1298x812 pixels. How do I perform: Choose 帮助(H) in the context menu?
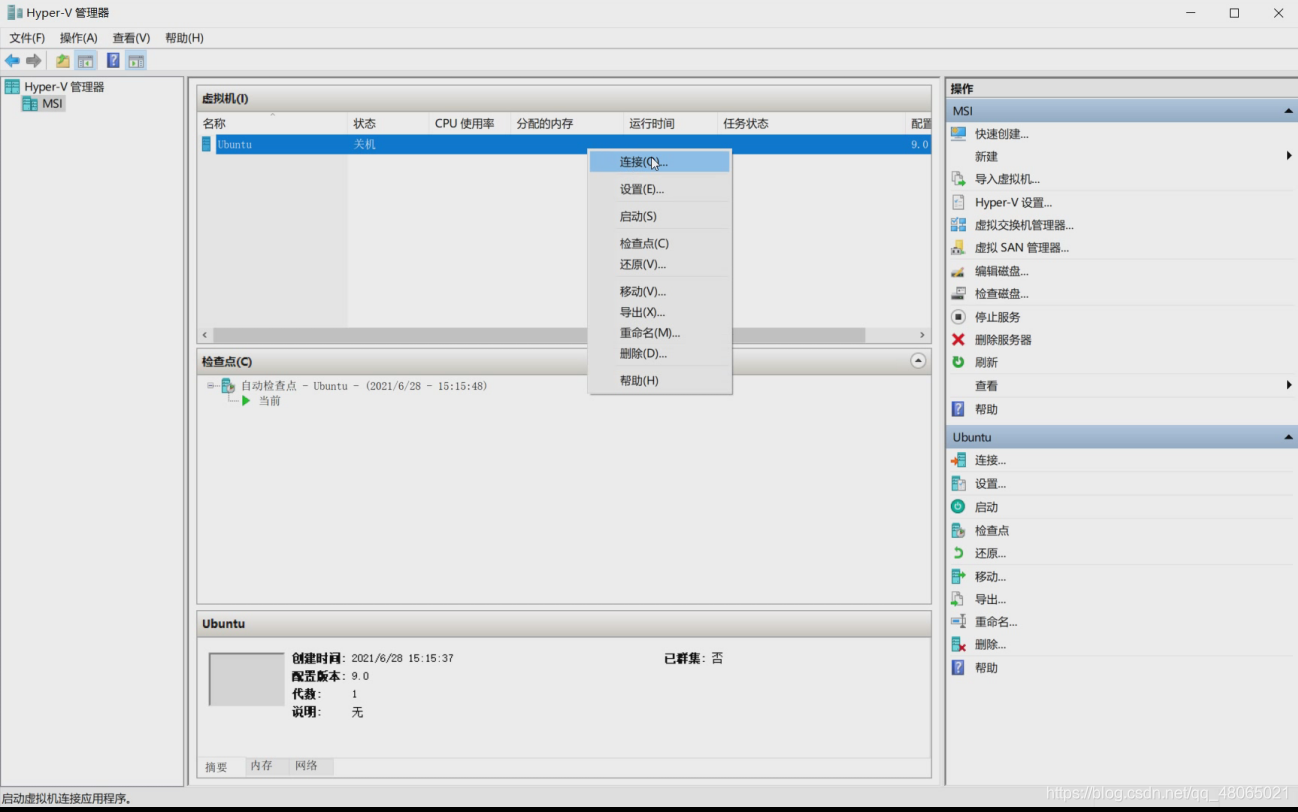pos(659,380)
